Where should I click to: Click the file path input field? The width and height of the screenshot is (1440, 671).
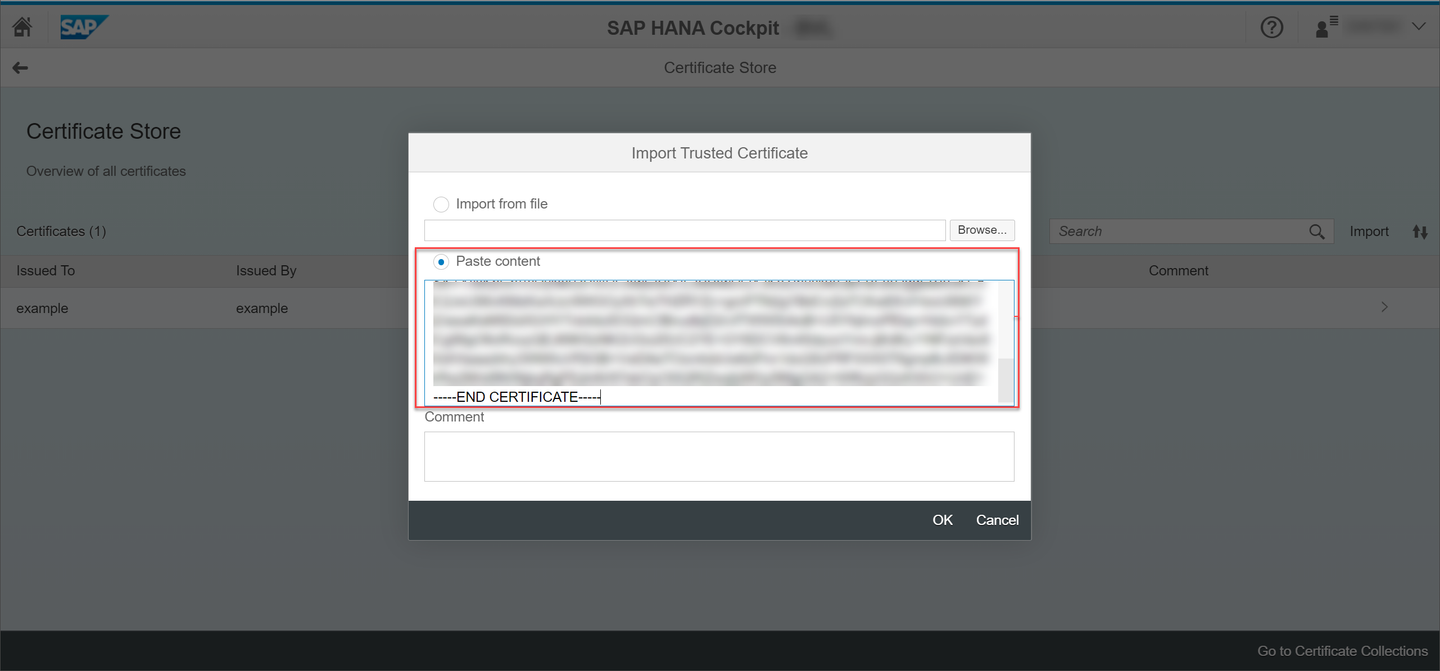coord(685,230)
